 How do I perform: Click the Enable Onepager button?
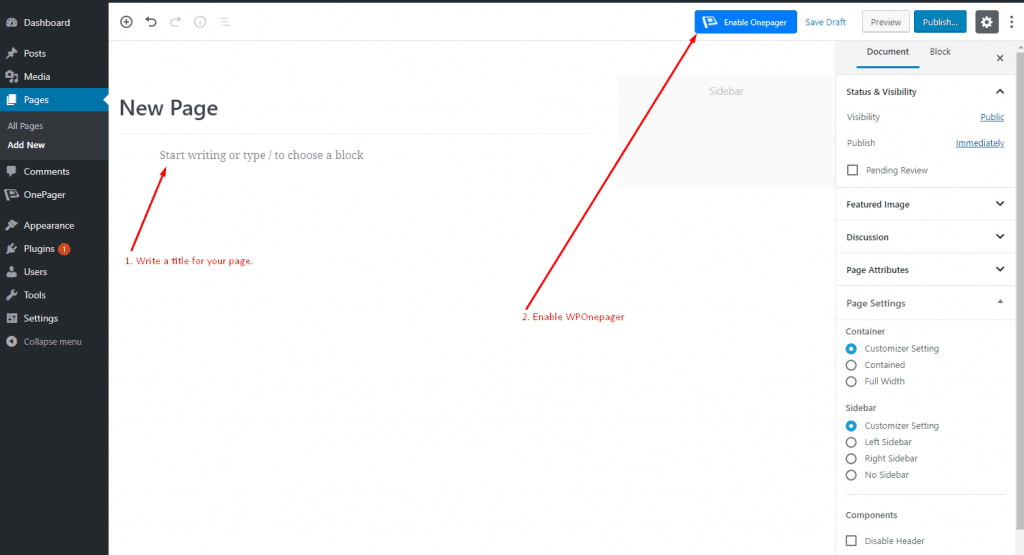point(745,22)
